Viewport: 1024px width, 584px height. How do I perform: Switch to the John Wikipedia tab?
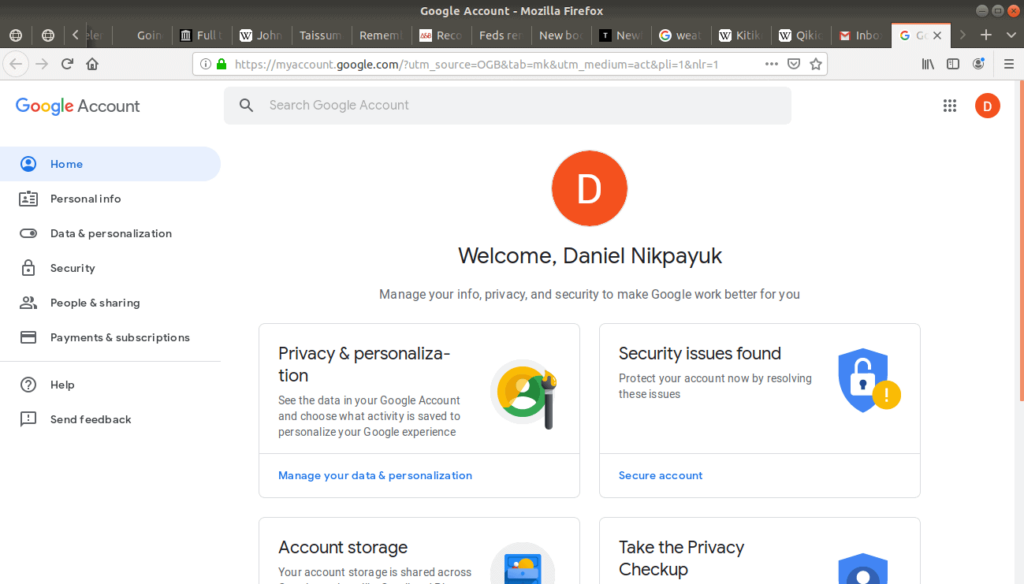click(261, 35)
